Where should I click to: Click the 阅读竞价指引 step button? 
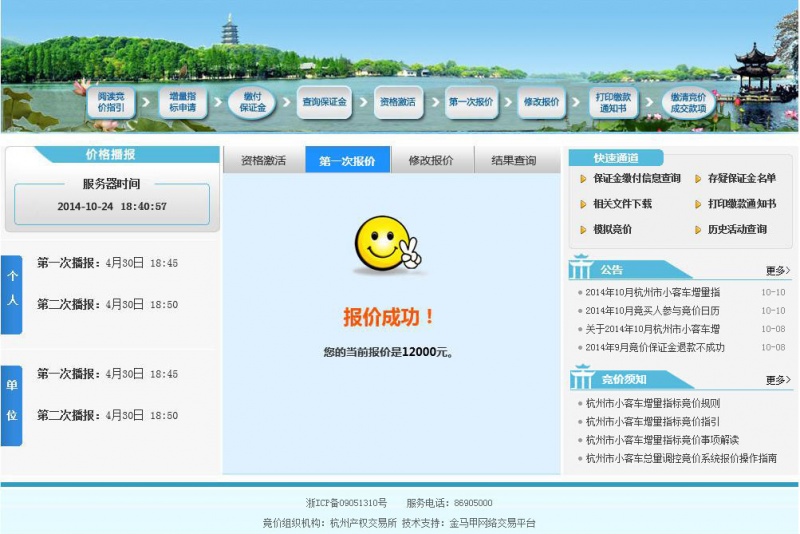(110, 102)
